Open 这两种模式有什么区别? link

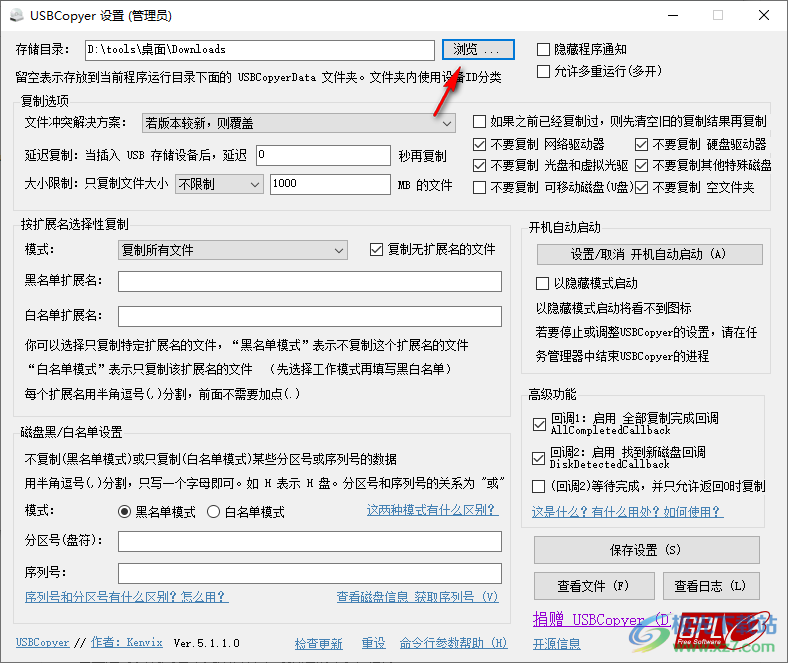(x=432, y=510)
